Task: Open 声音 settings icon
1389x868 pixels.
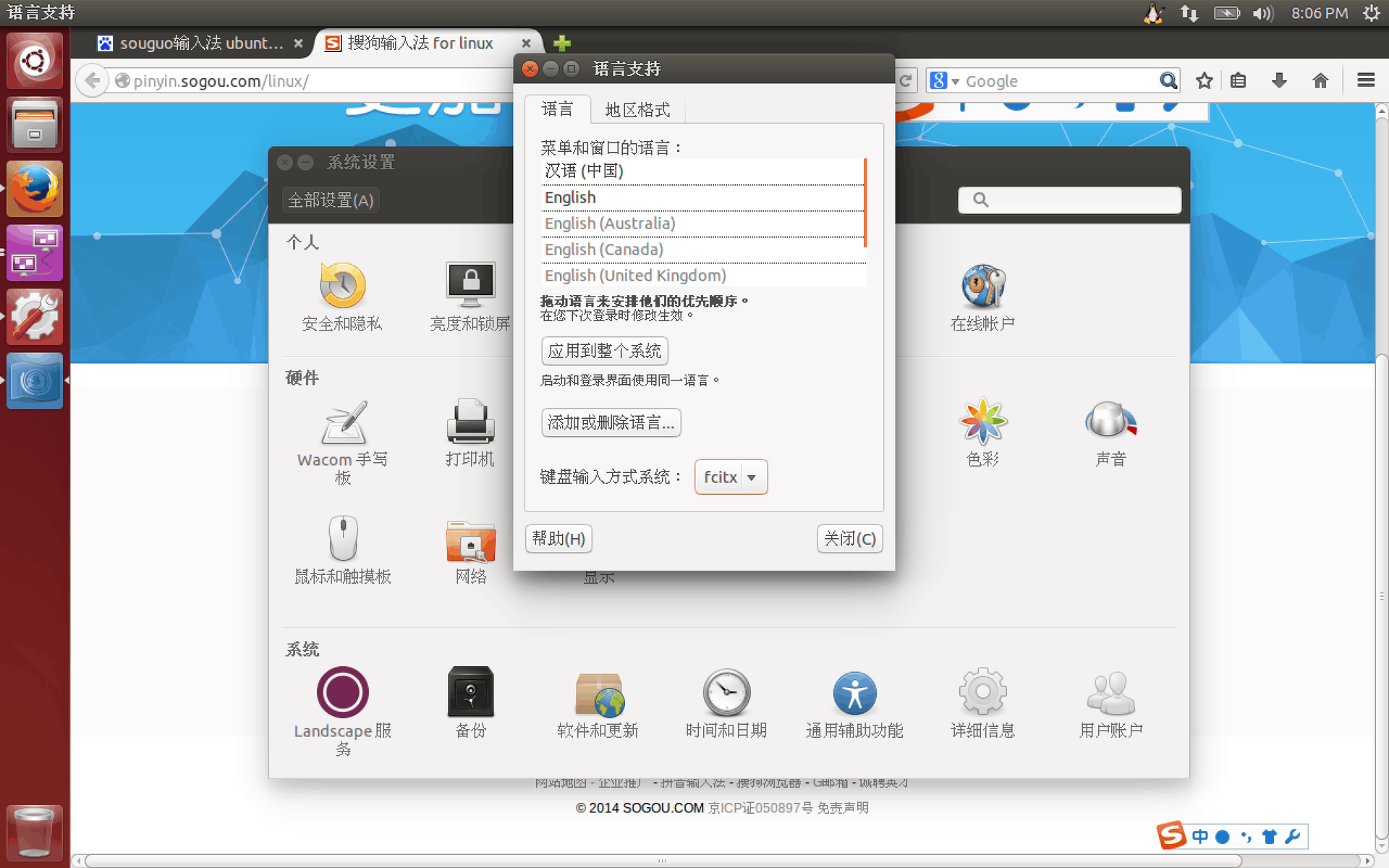Action: [x=1110, y=433]
